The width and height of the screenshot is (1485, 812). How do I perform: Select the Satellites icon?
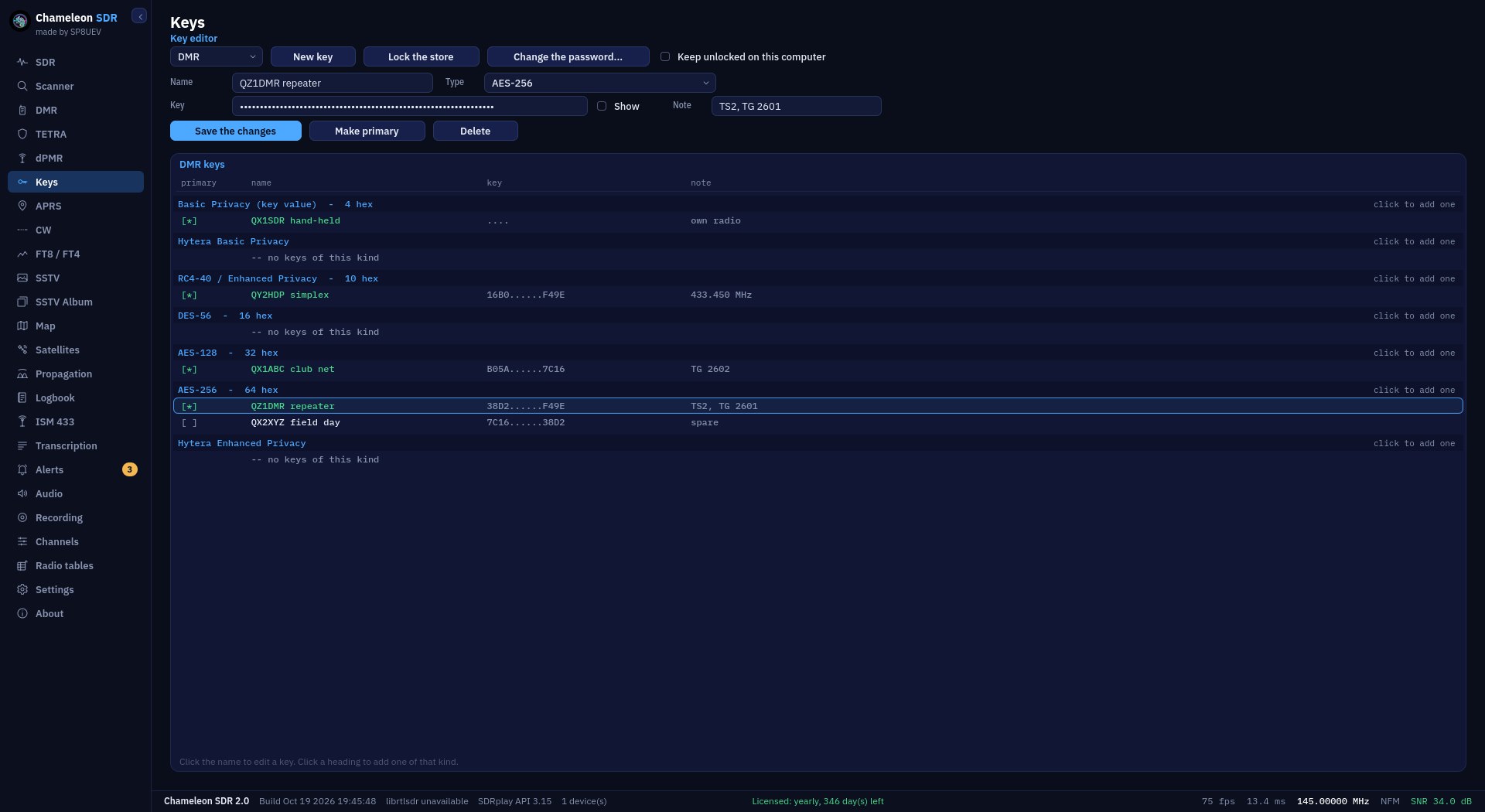click(22, 350)
